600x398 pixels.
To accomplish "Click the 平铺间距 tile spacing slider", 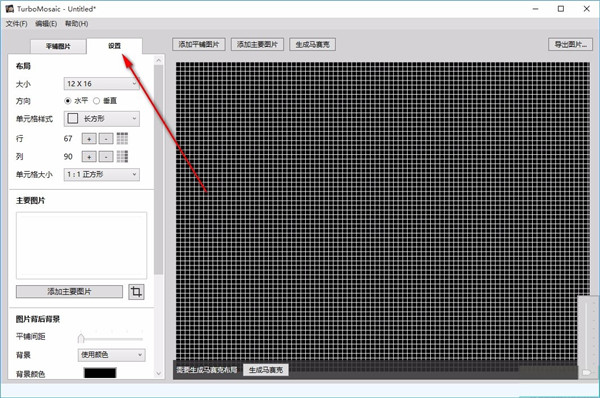I will coord(111,338).
